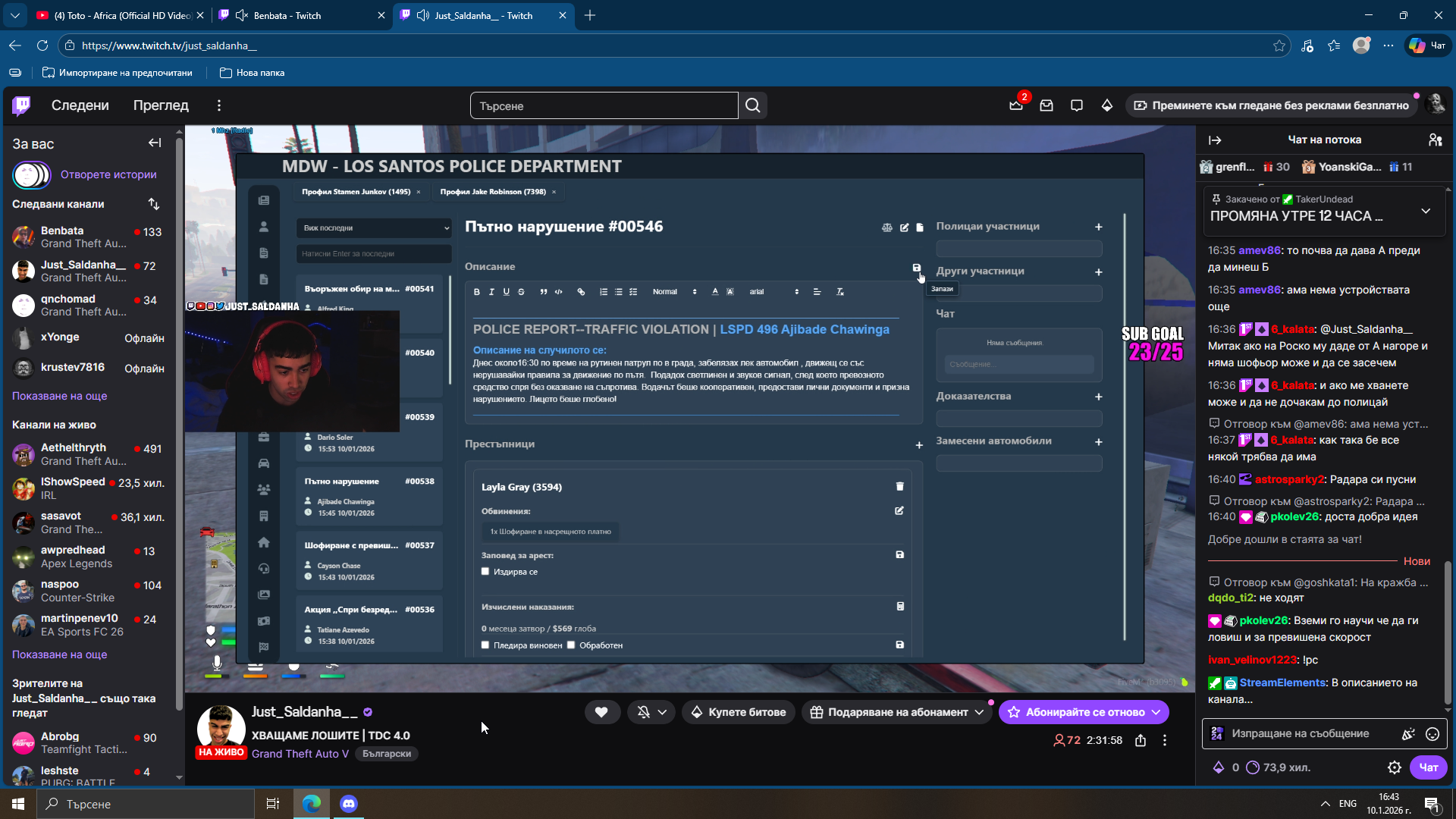Open the chat community members icon

click(1435, 140)
